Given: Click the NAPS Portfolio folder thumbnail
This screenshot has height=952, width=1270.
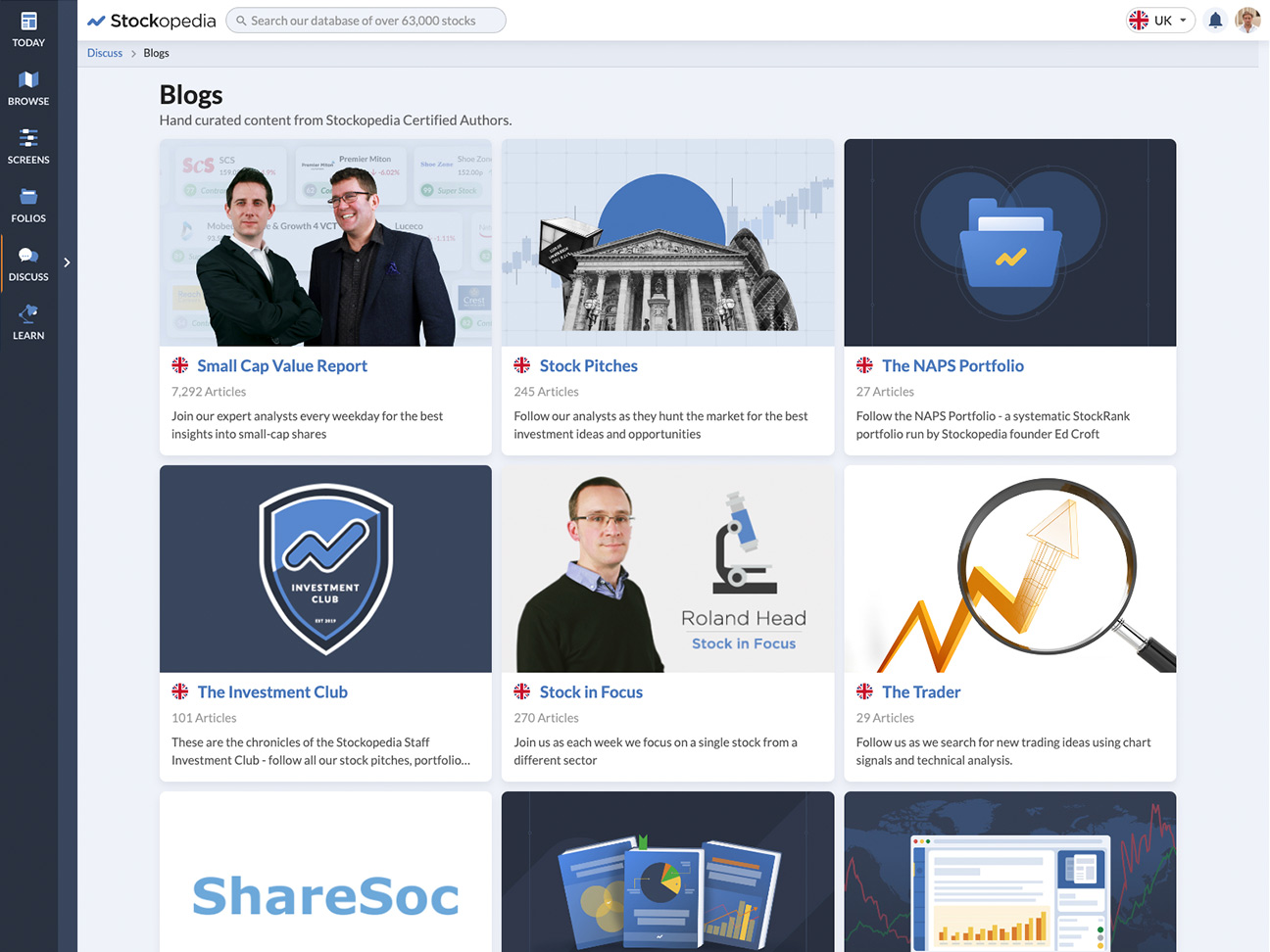Looking at the screenshot, I should point(1009,243).
